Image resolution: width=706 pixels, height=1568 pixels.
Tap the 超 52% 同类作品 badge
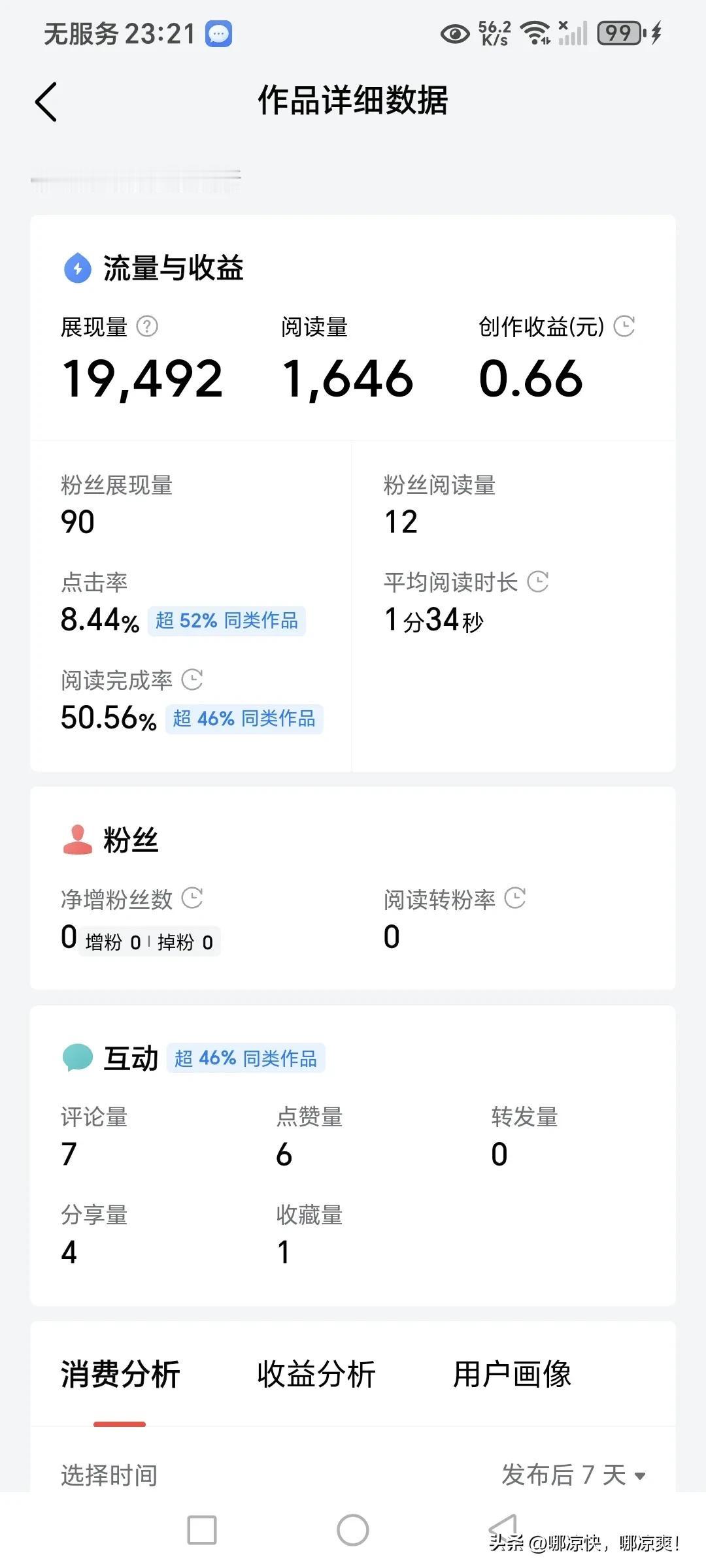pyautogui.click(x=227, y=621)
